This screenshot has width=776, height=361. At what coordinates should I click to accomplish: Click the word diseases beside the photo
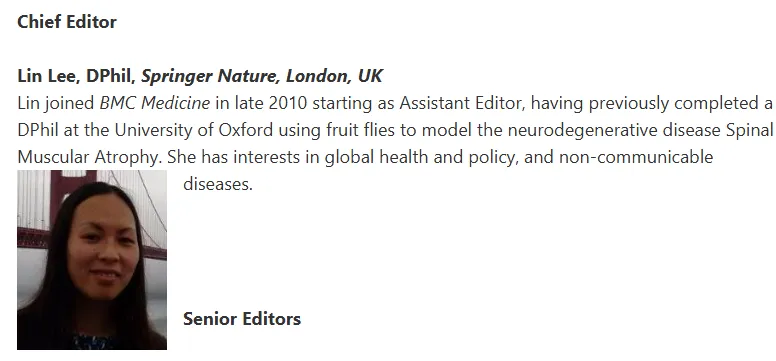click(218, 184)
